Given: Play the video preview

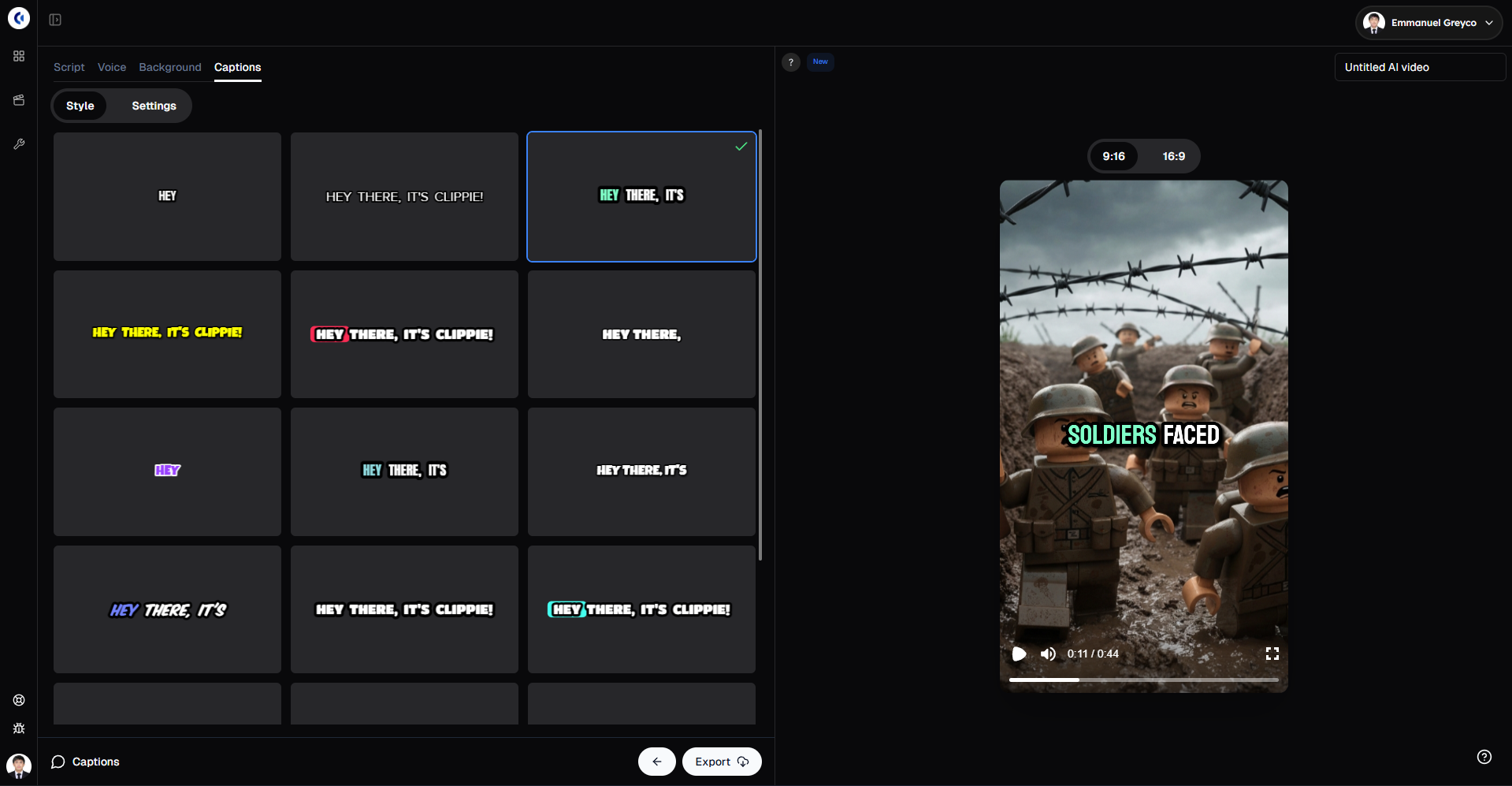Looking at the screenshot, I should [1019, 654].
